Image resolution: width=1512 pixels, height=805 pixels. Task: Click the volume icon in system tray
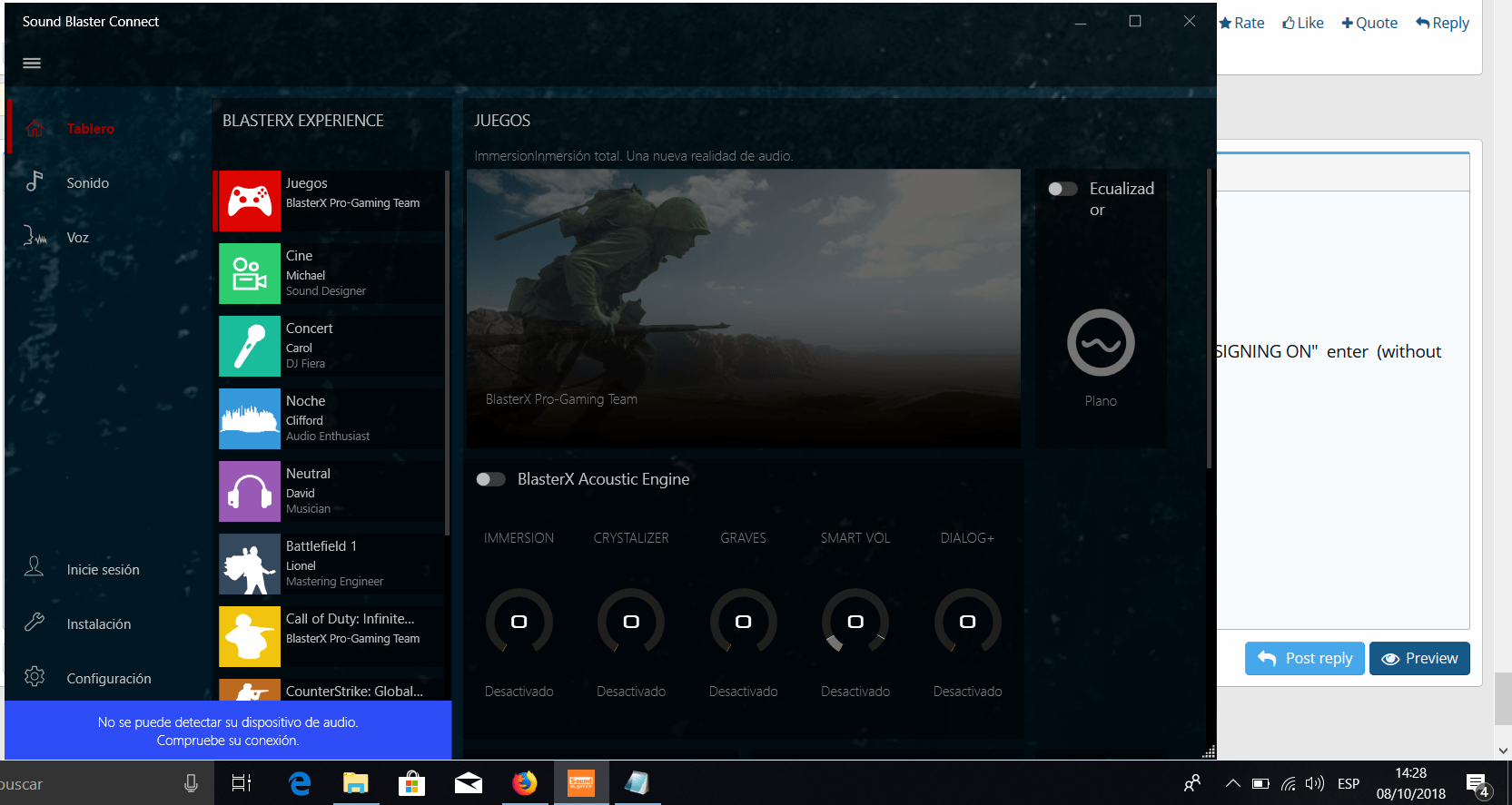pyautogui.click(x=1314, y=783)
